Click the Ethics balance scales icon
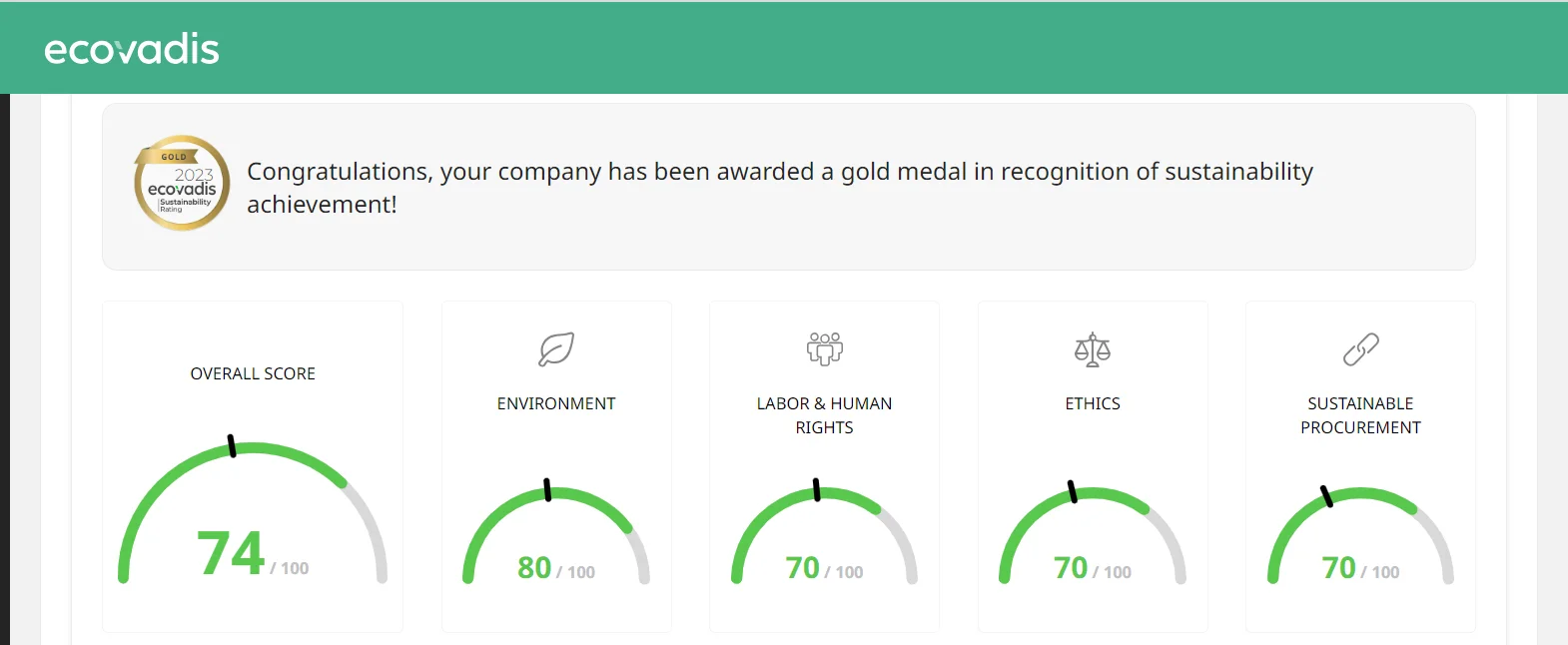The image size is (1568, 645). 1093,349
